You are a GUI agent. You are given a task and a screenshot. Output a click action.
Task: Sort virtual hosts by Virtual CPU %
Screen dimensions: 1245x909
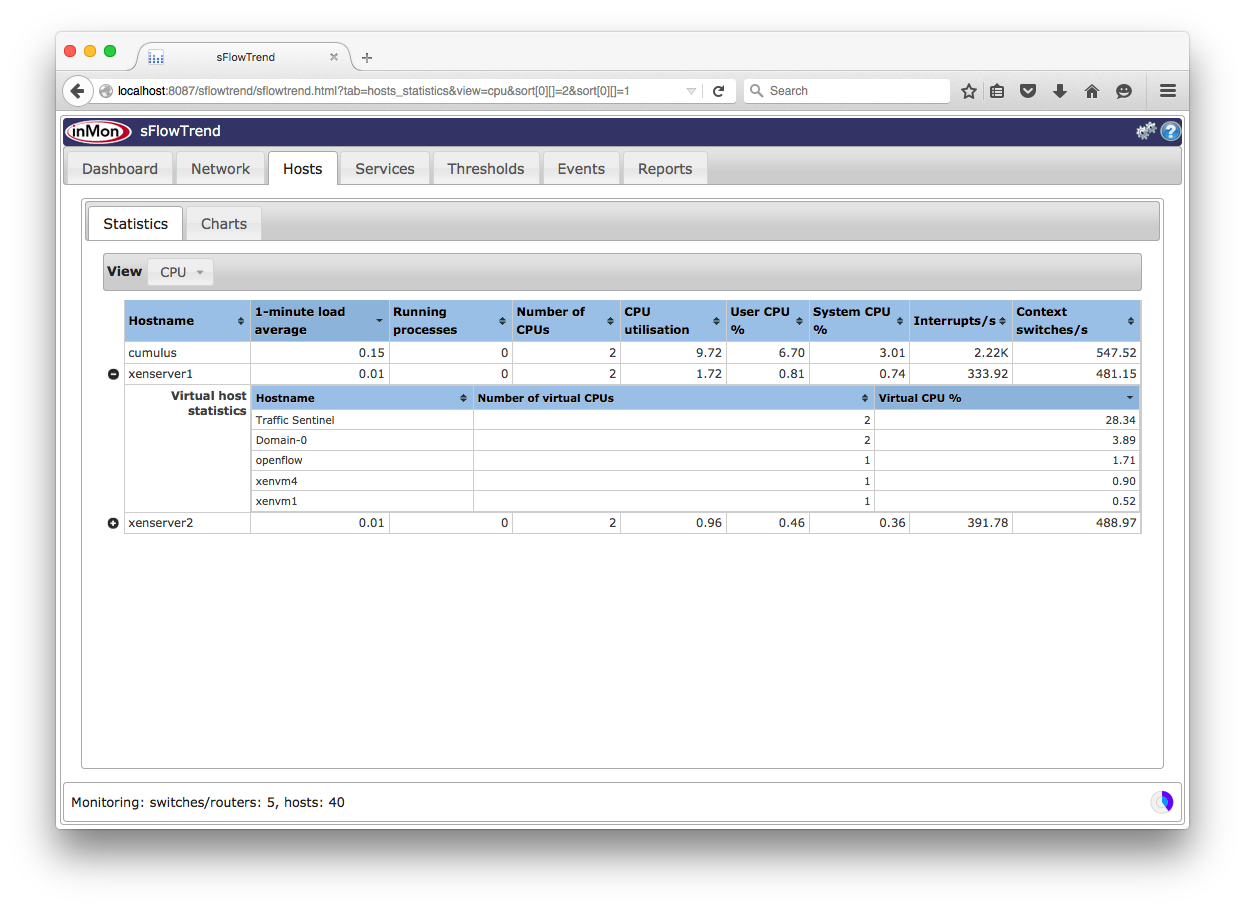pos(1006,398)
